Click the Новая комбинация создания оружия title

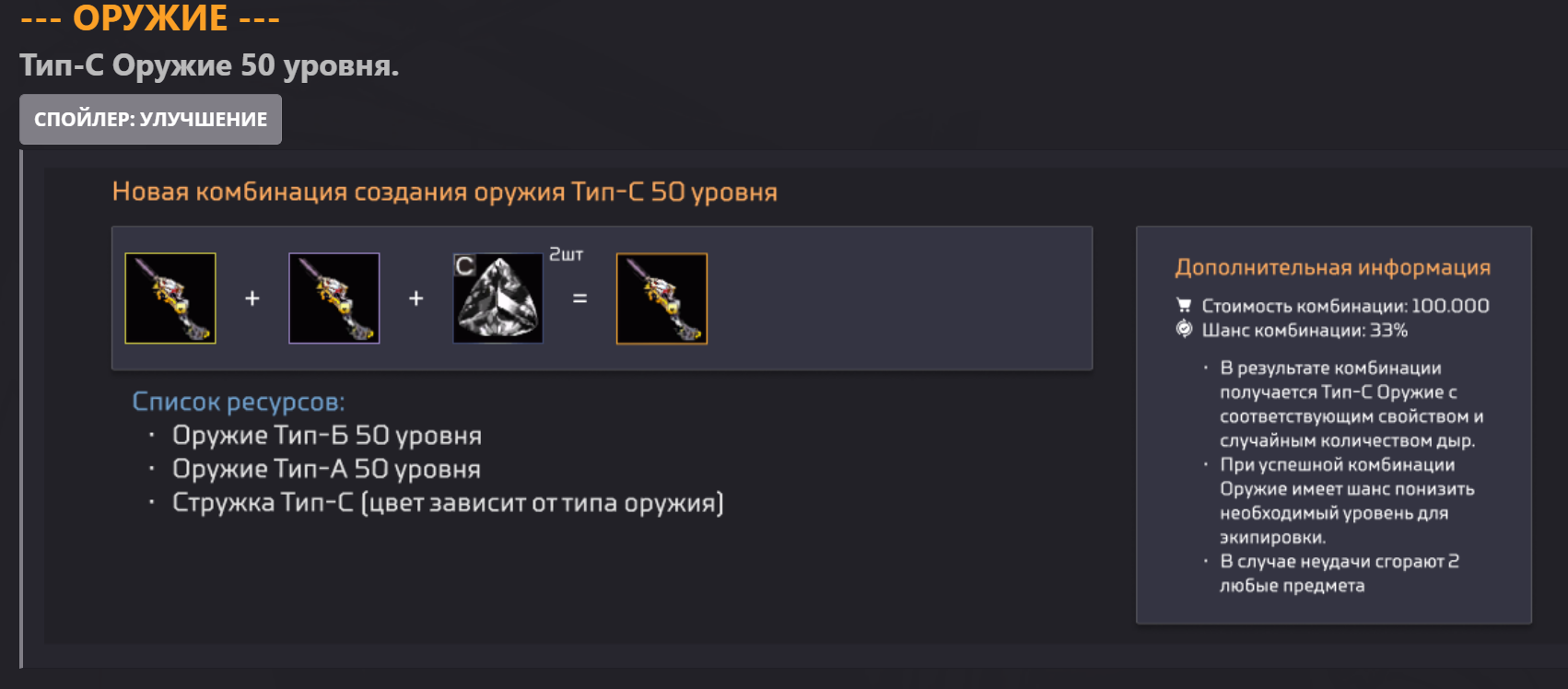coord(444,192)
